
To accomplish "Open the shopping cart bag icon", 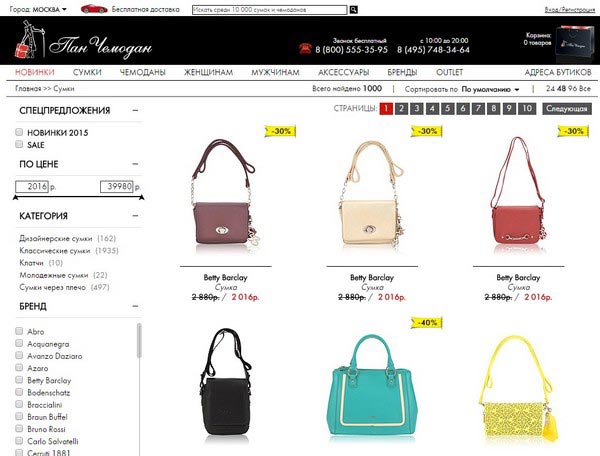I will point(575,44).
